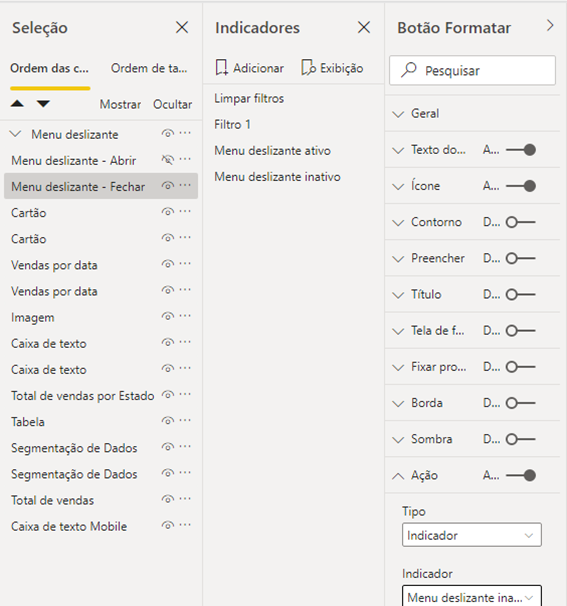Click Adicionar bookmark icon
Screen dimensions: 567x606
[221, 68]
